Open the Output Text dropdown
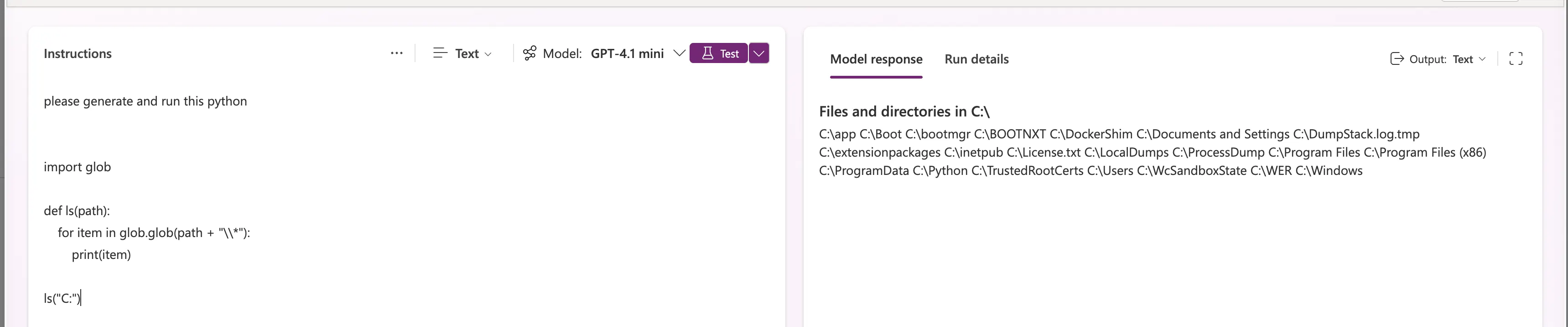The width and height of the screenshot is (1568, 327). (x=1469, y=59)
